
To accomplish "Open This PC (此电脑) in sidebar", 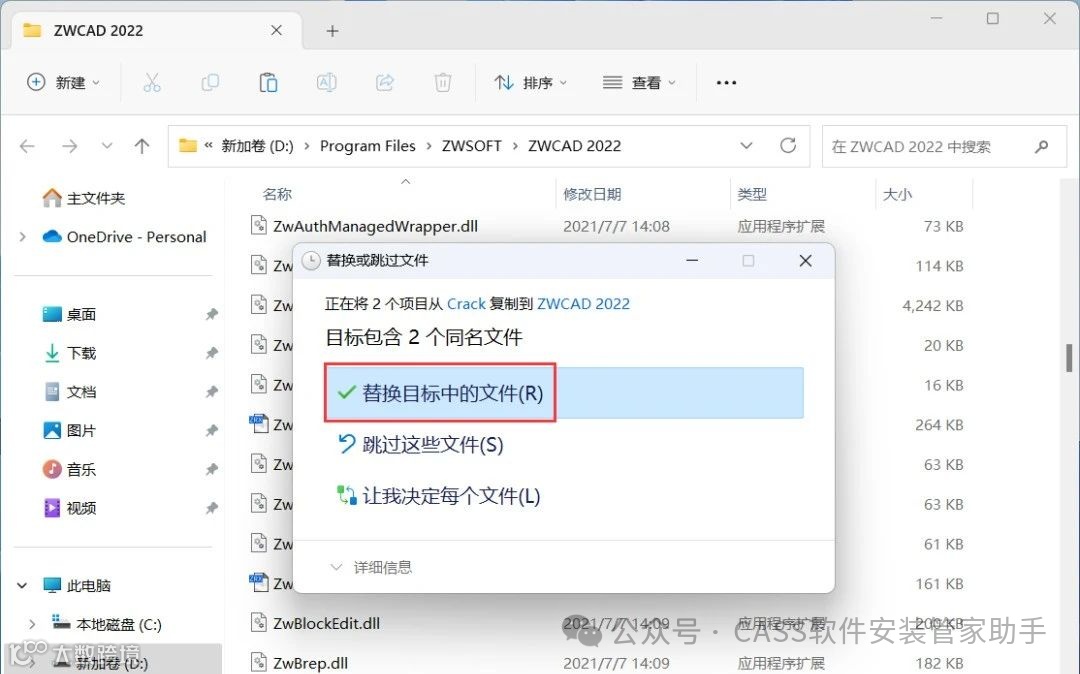I will (76, 586).
